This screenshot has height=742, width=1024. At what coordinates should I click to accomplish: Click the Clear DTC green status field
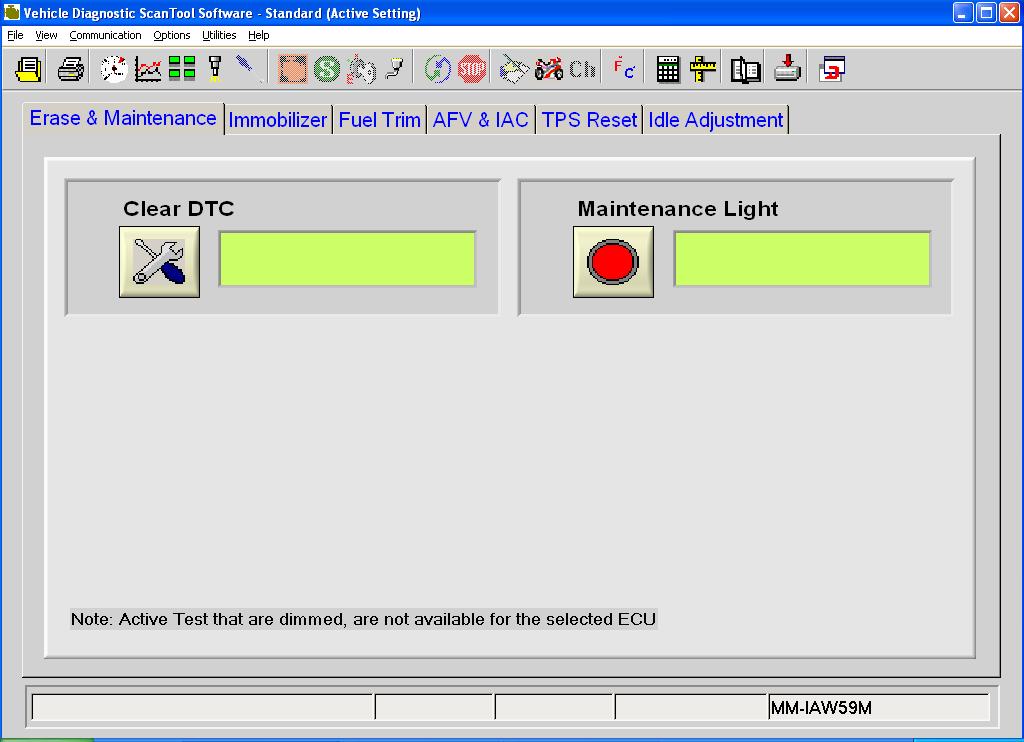click(x=347, y=259)
